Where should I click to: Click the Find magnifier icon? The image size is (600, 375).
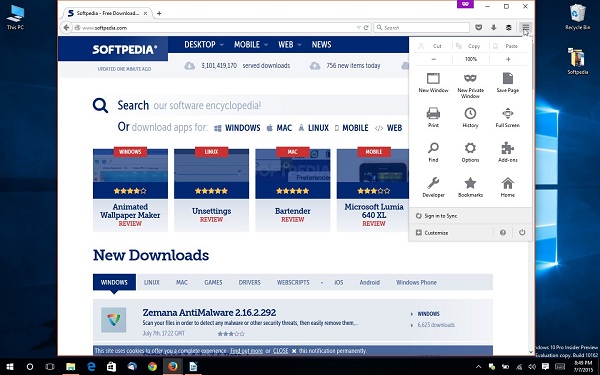(x=433, y=148)
